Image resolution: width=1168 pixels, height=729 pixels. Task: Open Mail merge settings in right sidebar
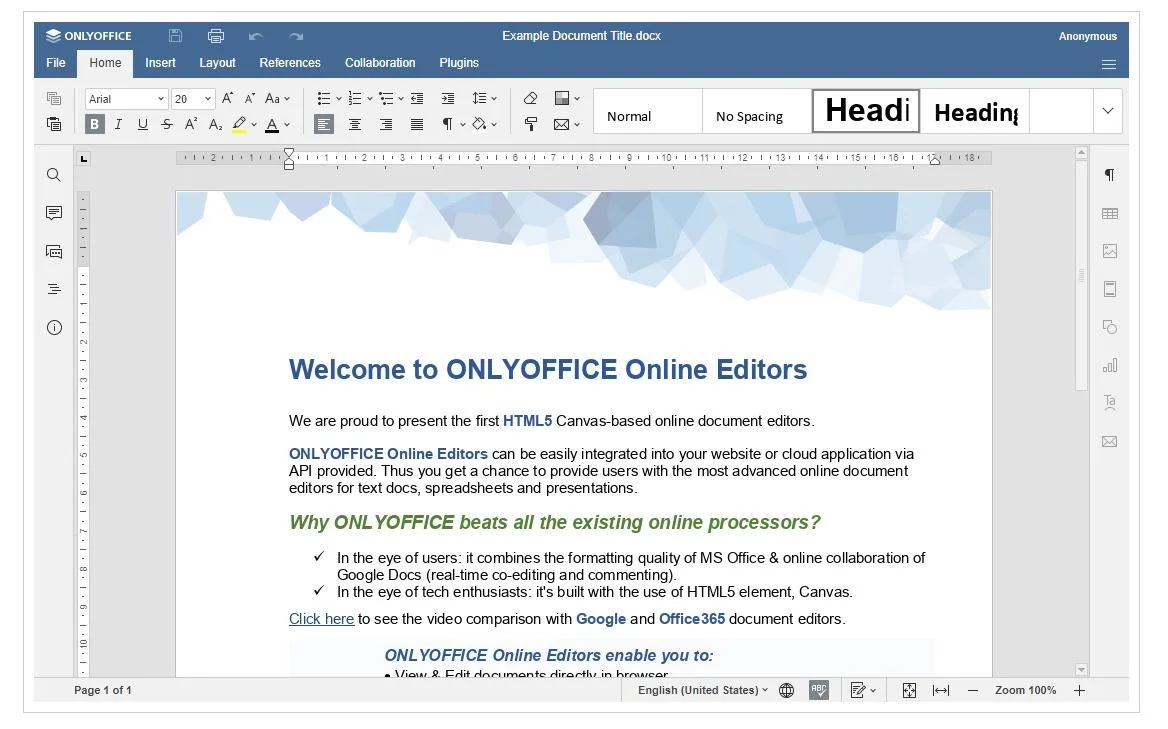tap(1109, 442)
